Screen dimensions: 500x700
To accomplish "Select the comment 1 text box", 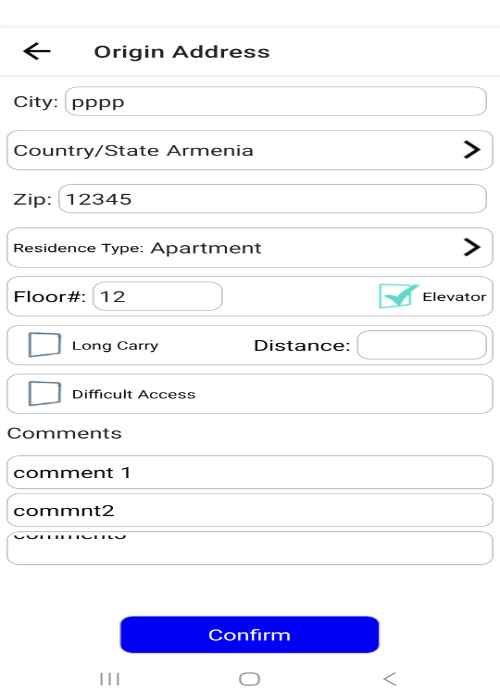I will (x=250, y=472).
